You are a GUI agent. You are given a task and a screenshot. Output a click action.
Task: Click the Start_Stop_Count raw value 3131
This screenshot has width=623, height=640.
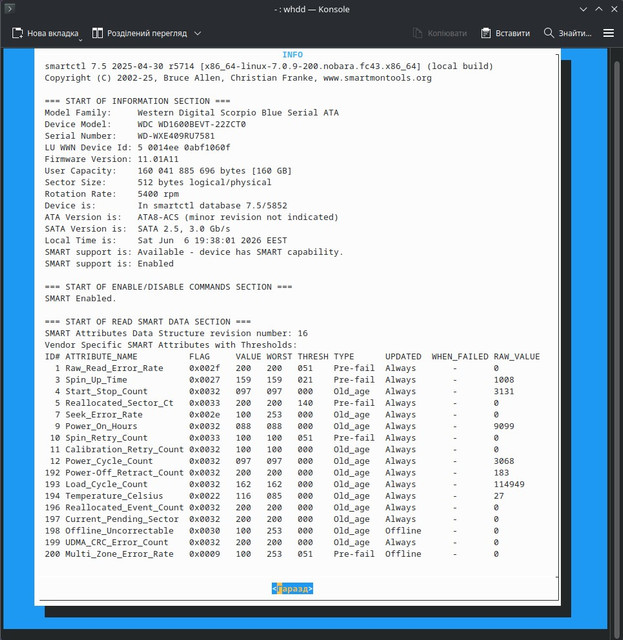pyautogui.click(x=504, y=391)
